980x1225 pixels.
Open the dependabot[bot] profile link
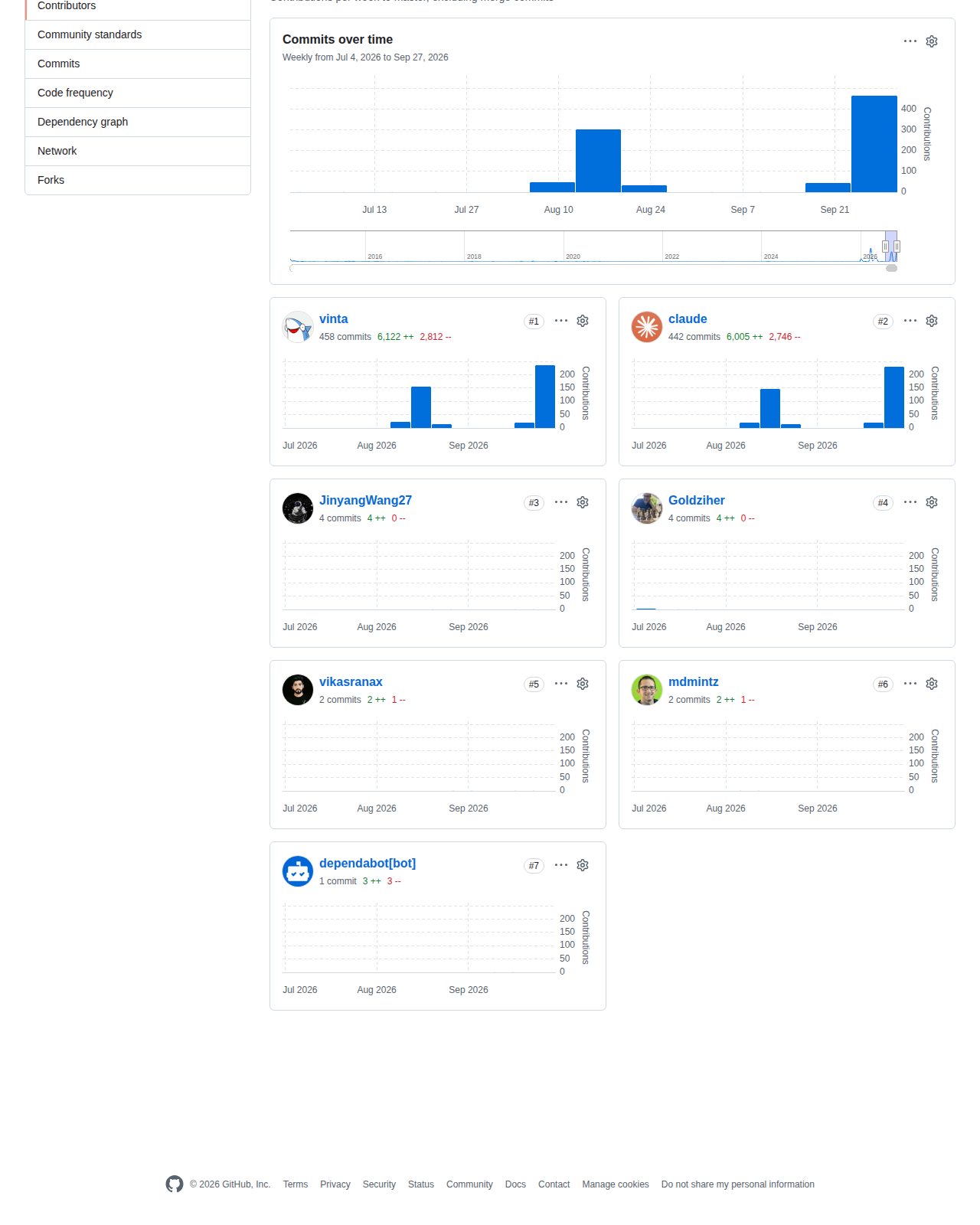pyautogui.click(x=367, y=864)
